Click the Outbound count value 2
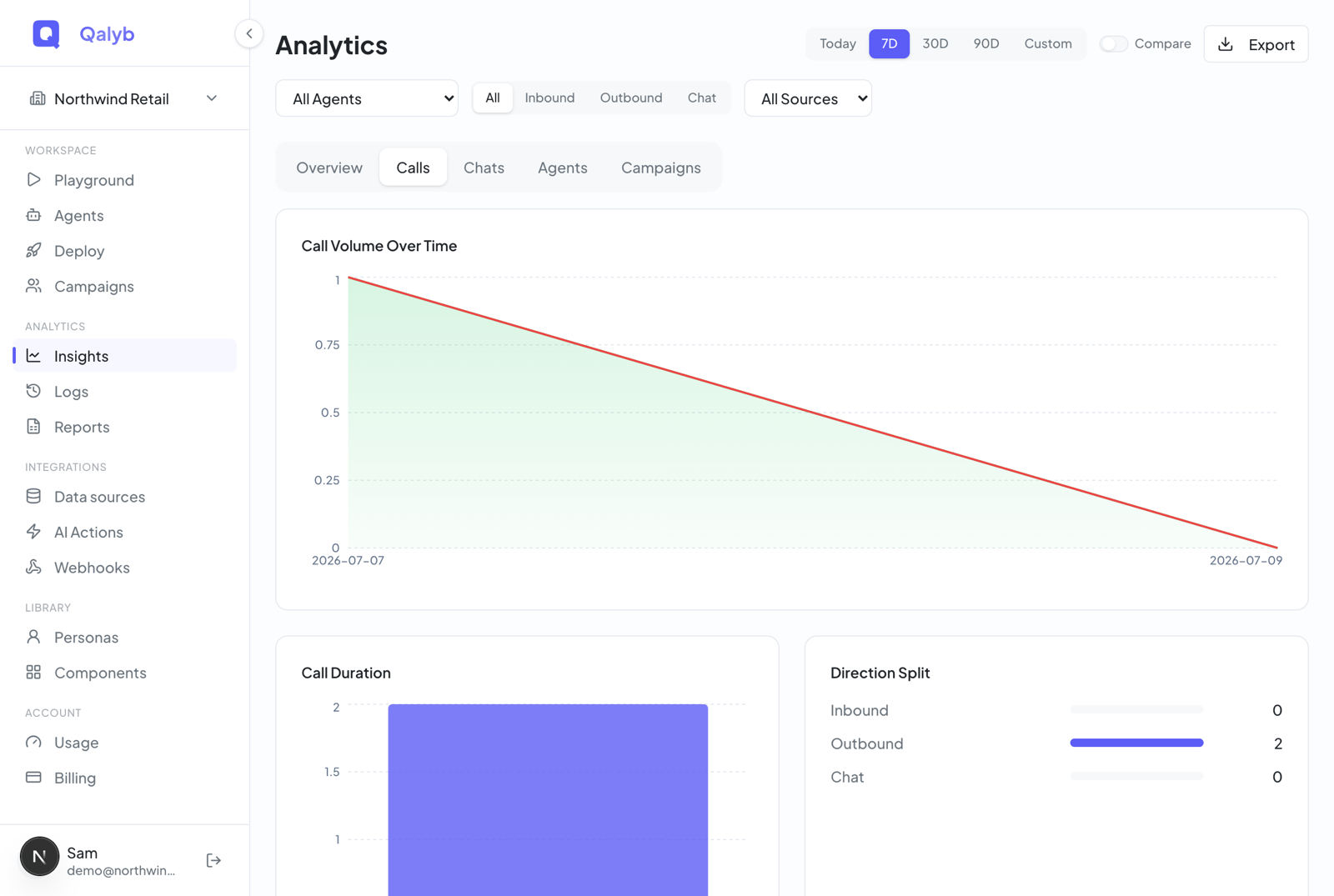 click(x=1277, y=743)
